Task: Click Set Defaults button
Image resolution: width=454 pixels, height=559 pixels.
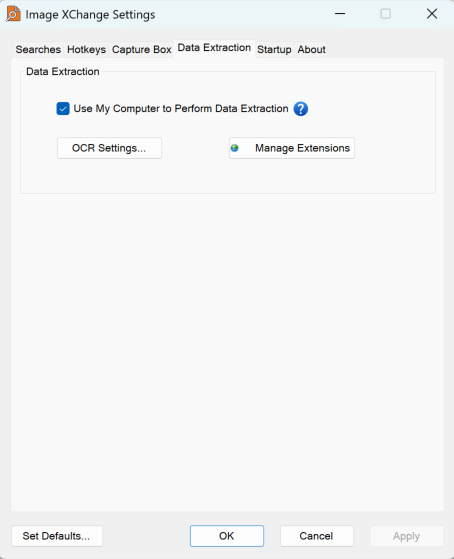Action: click(x=57, y=536)
